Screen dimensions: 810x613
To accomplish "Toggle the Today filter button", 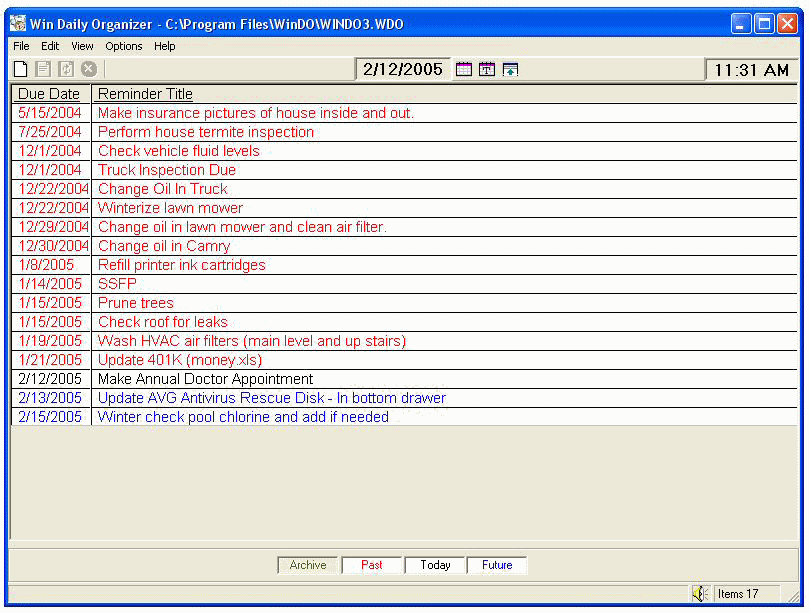I will coord(435,565).
